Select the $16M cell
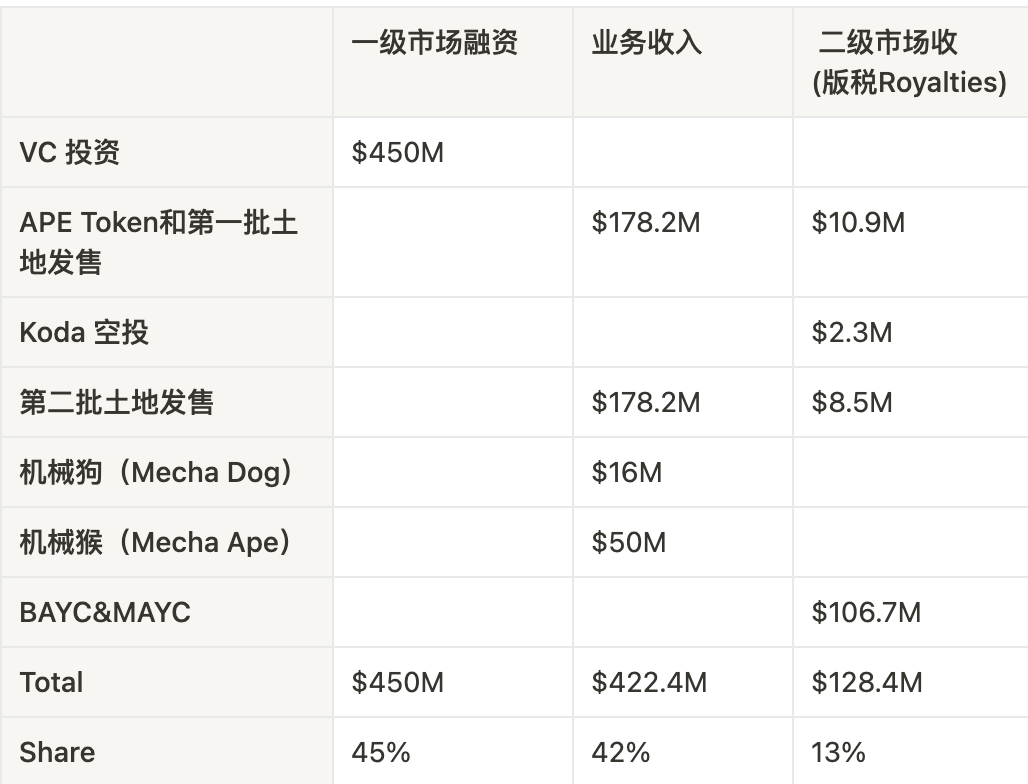This screenshot has width=1028, height=784. (x=626, y=472)
